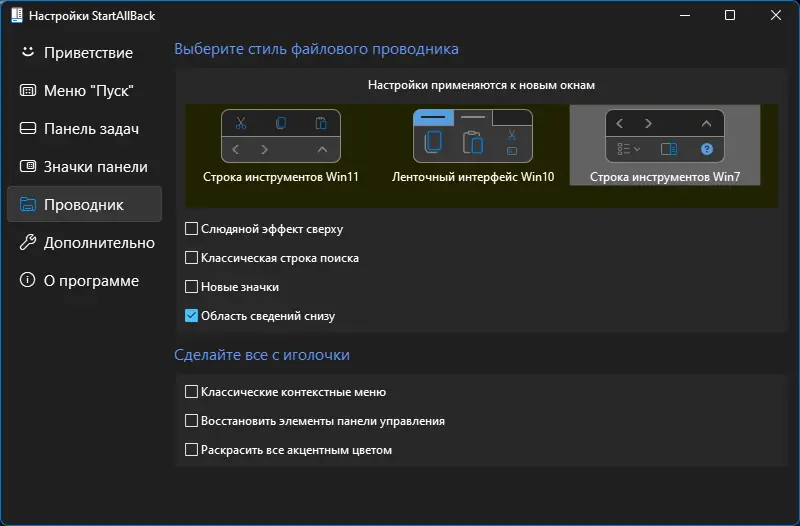Switch to Панель задач settings
800x526 pixels.
pyautogui.click(x=84, y=129)
